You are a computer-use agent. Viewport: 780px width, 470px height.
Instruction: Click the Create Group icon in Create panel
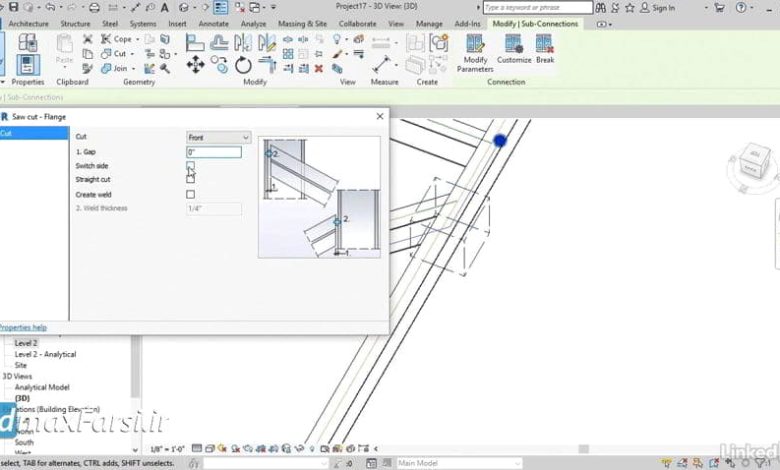pos(438,43)
